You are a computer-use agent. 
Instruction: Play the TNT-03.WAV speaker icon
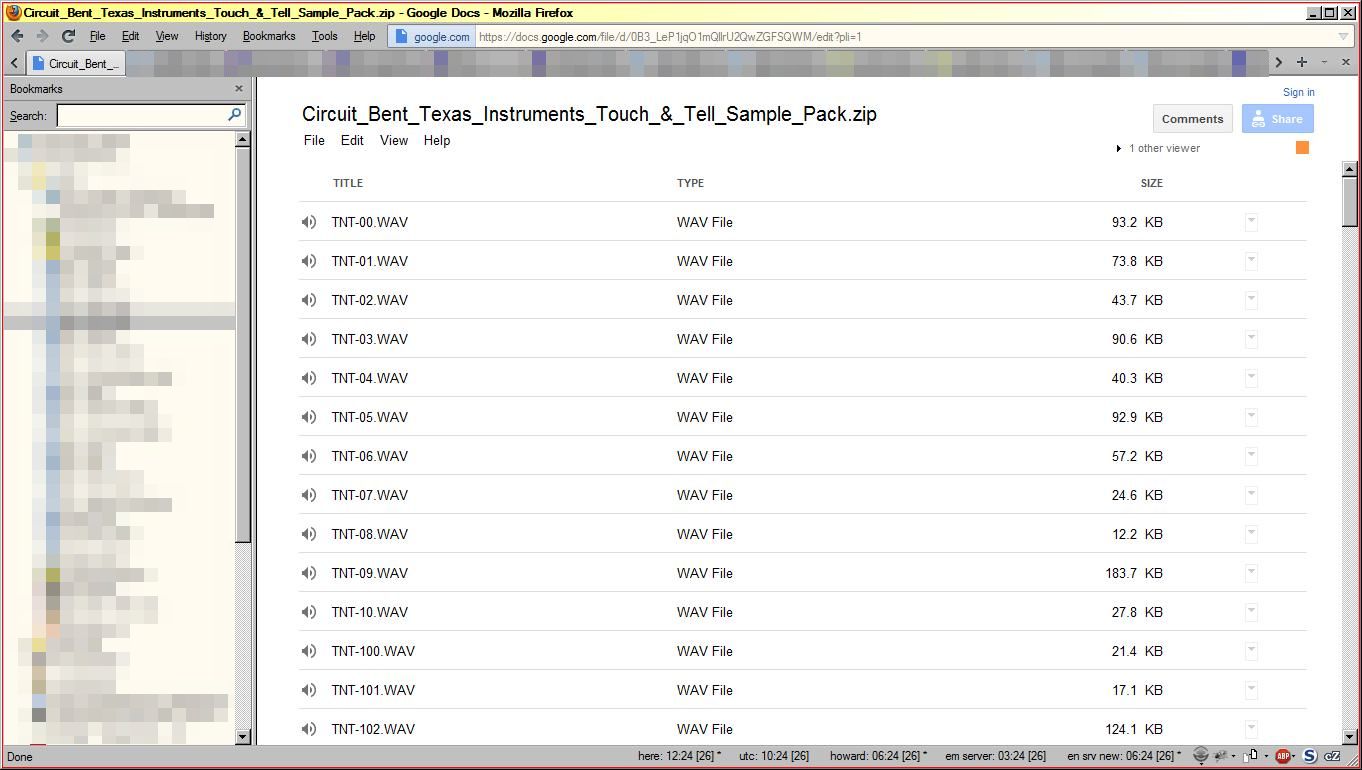click(309, 339)
